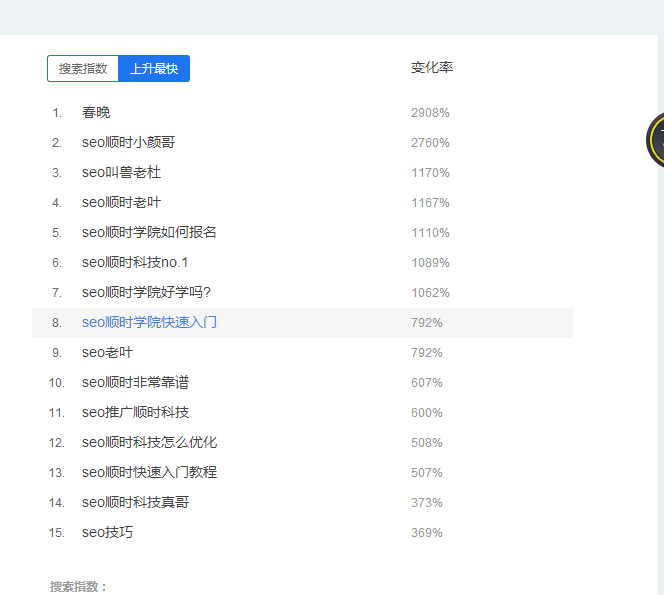Open seo顺时学院如何报名 entry
Viewport: 664px width, 595px height.
click(x=149, y=233)
